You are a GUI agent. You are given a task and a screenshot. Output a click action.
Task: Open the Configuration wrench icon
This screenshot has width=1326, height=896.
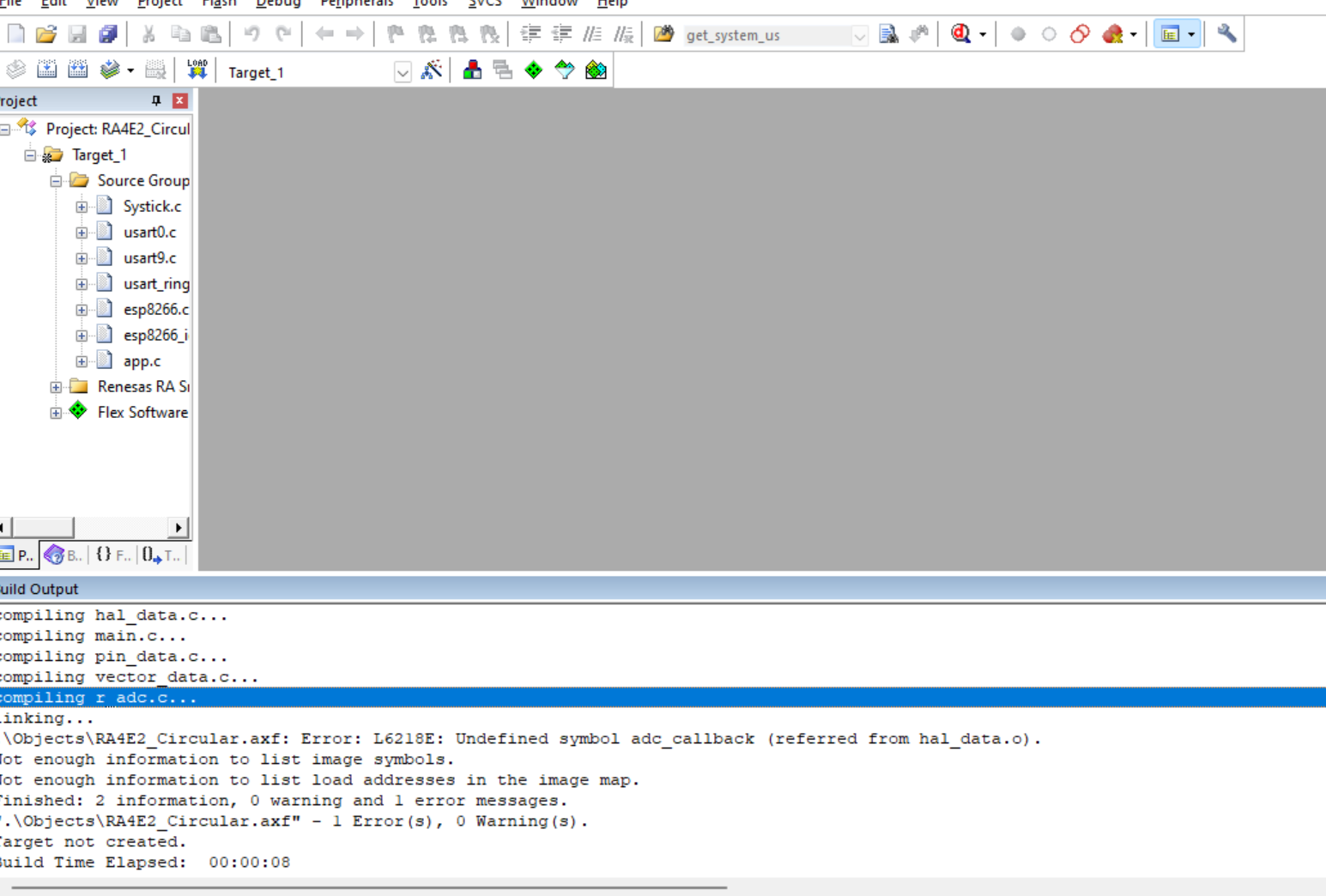1226,34
